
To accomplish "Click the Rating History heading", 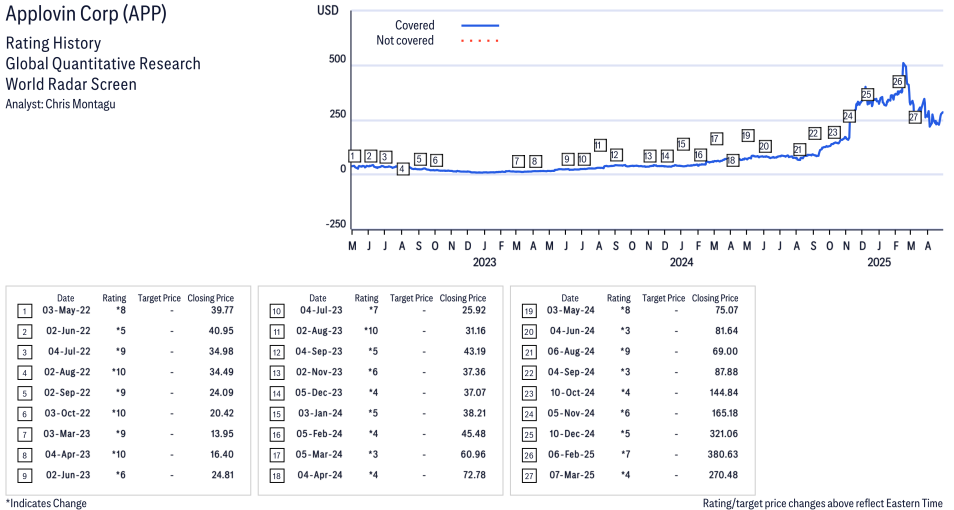I will [x=53, y=43].
